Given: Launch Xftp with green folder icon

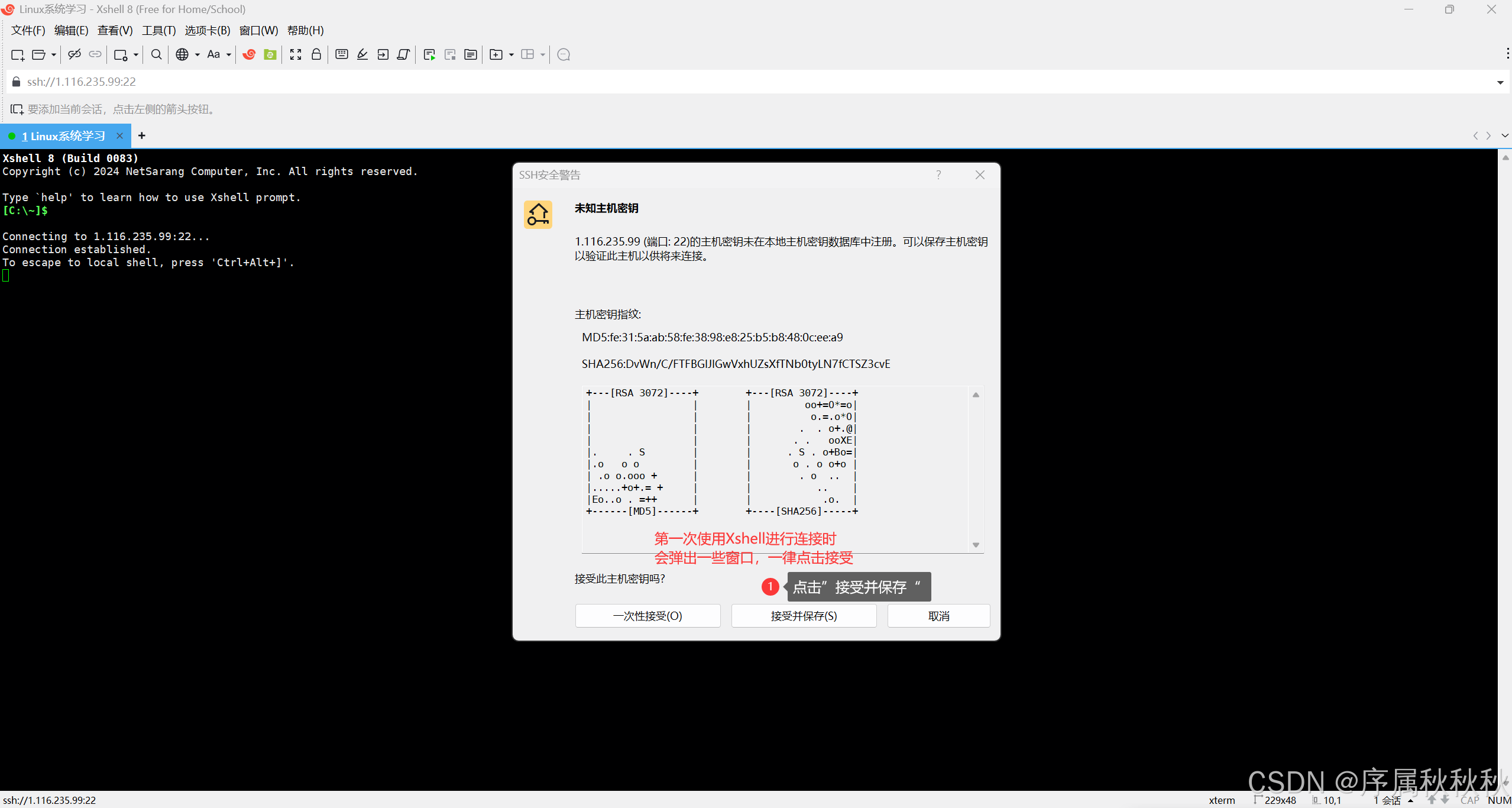Looking at the screenshot, I should coord(270,54).
